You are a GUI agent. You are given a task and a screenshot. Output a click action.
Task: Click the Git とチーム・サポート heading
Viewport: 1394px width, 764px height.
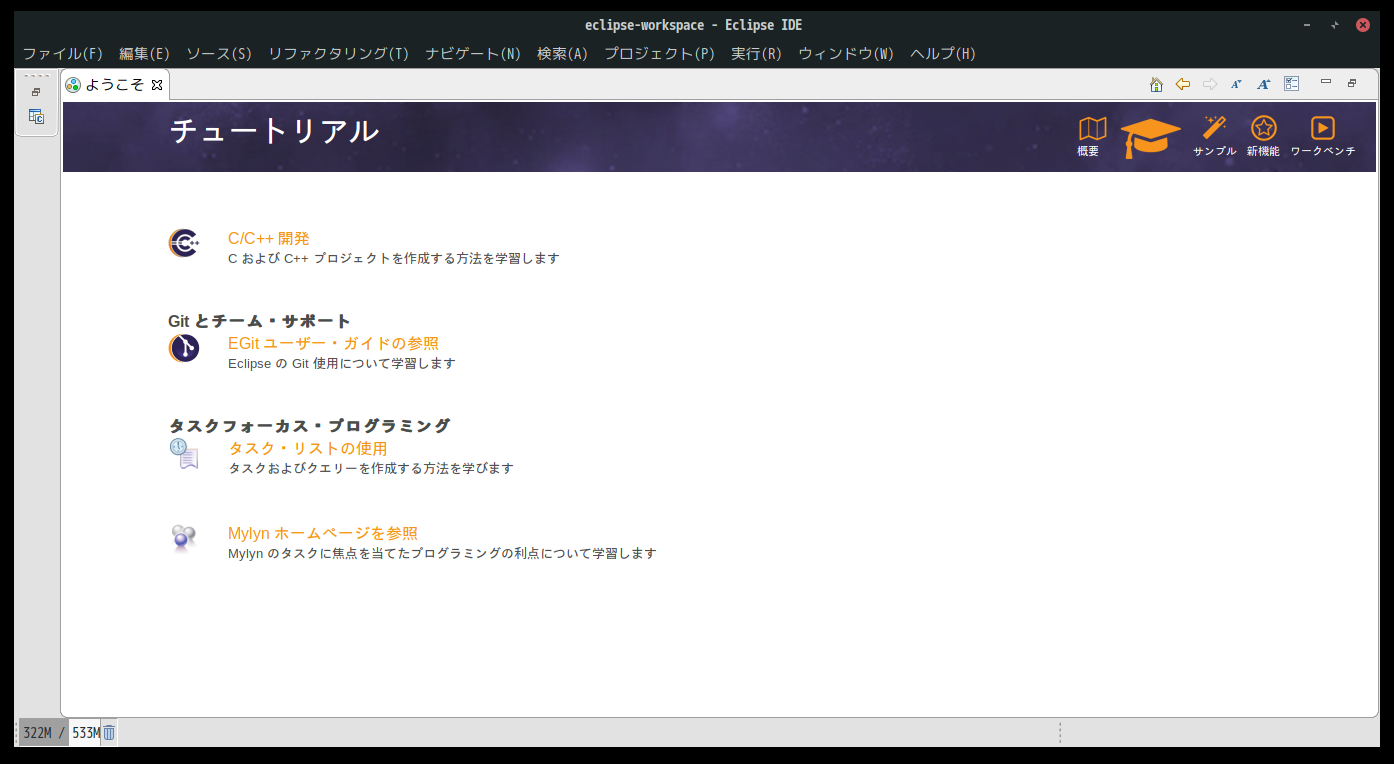260,321
